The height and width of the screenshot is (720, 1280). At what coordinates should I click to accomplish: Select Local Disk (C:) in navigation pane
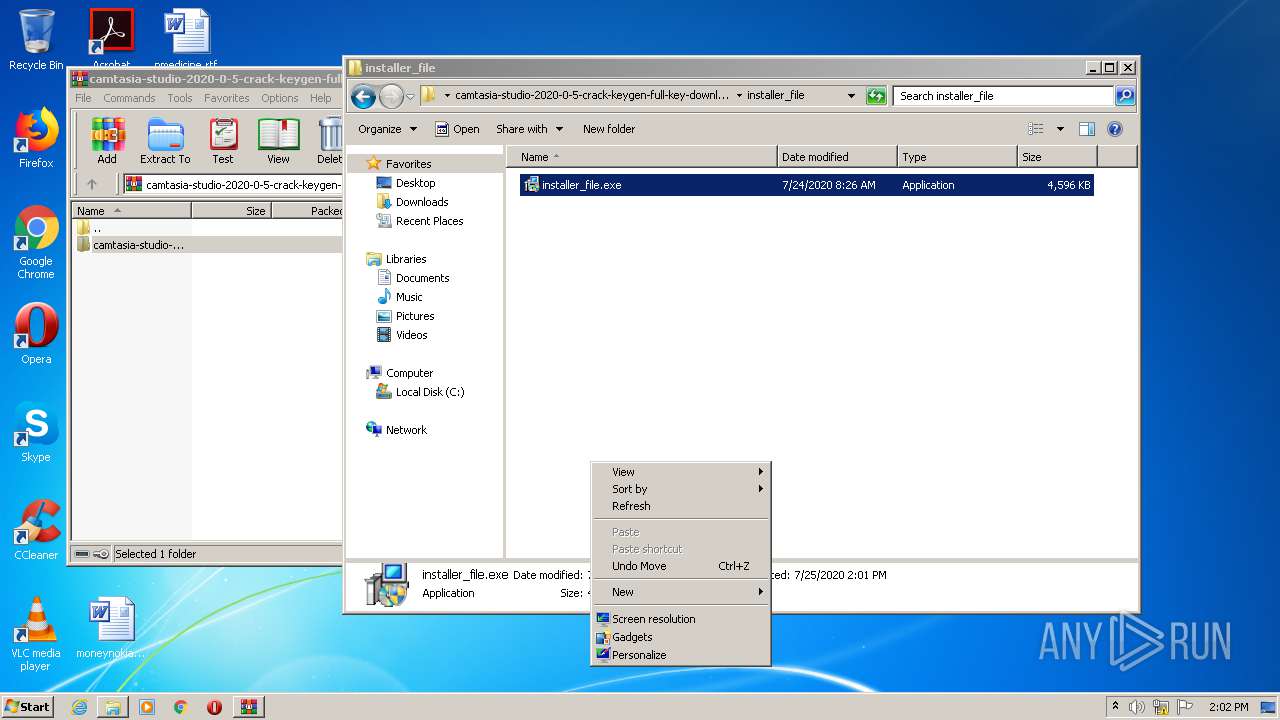point(429,392)
